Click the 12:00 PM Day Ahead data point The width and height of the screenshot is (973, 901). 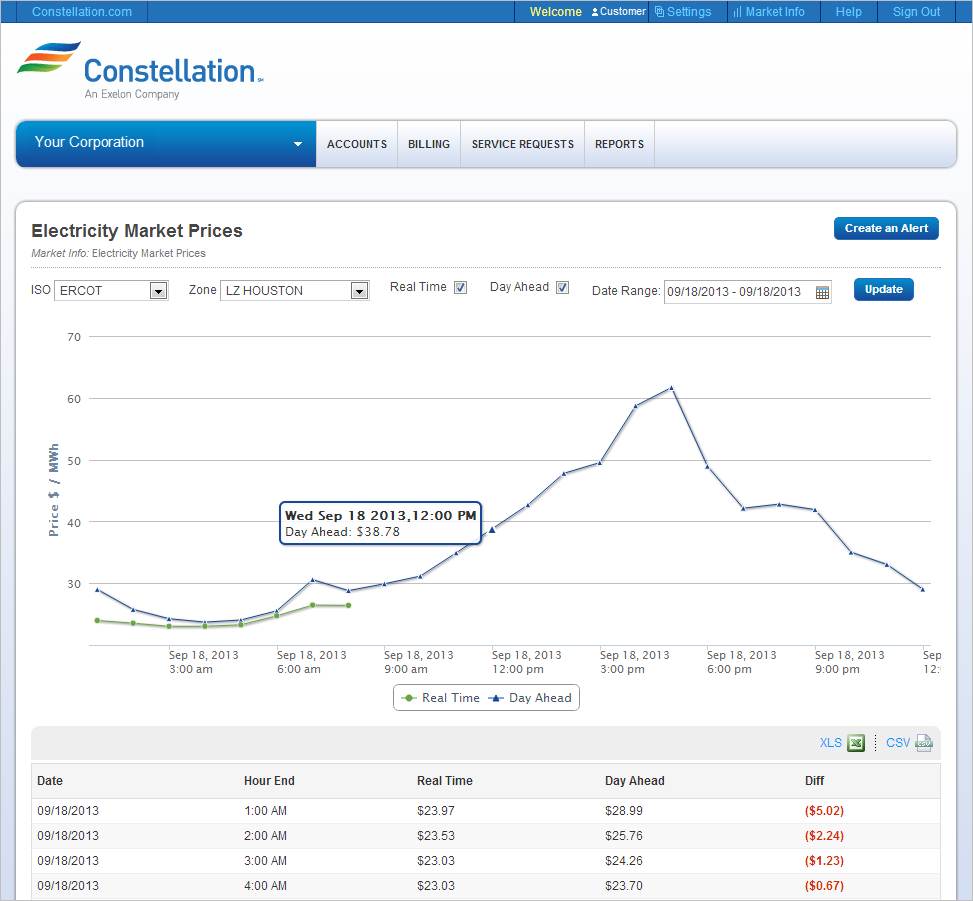pos(491,529)
